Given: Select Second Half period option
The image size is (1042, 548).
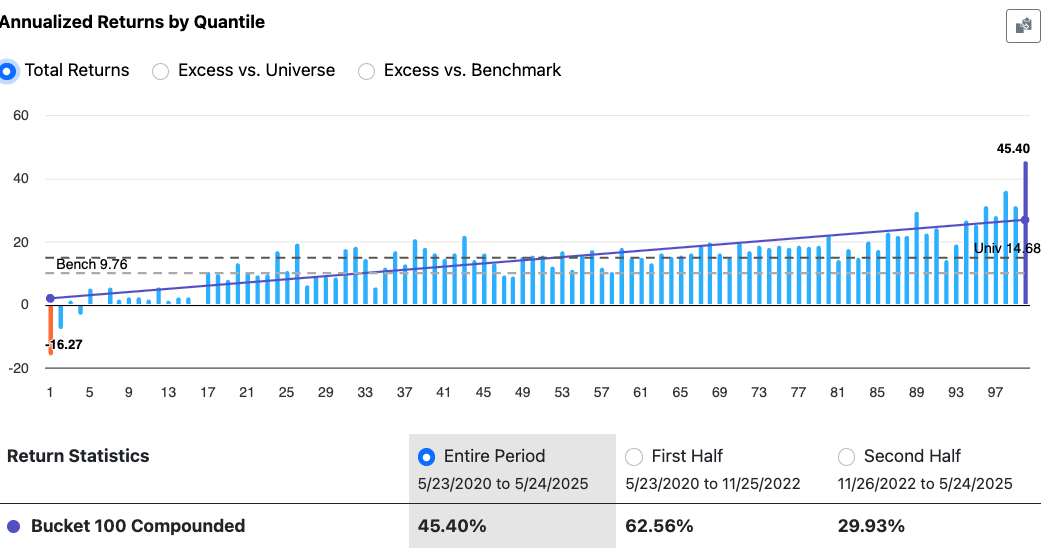Looking at the screenshot, I should tap(846, 457).
